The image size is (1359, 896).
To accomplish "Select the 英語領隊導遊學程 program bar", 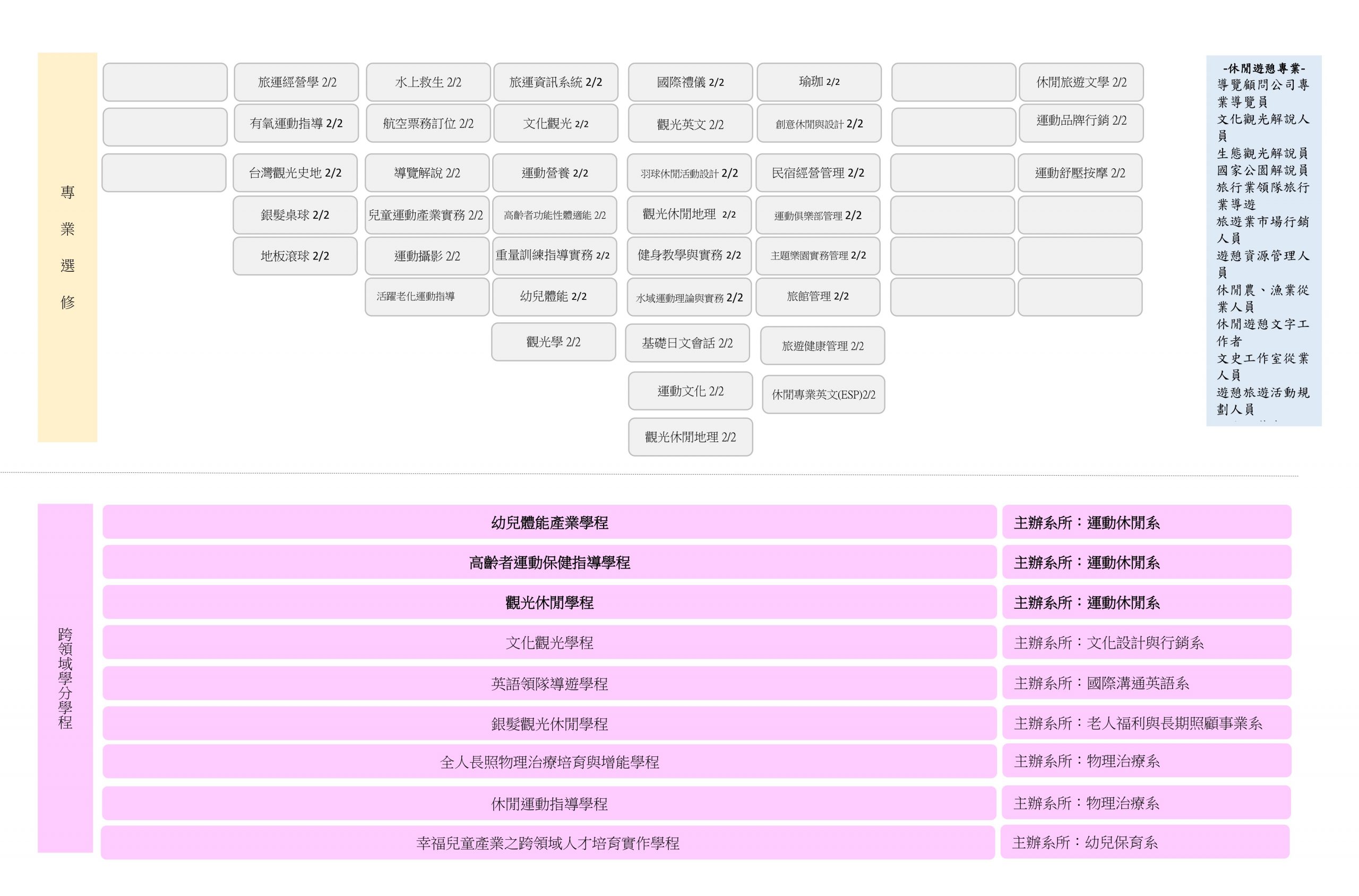I will pyautogui.click(x=550, y=683).
